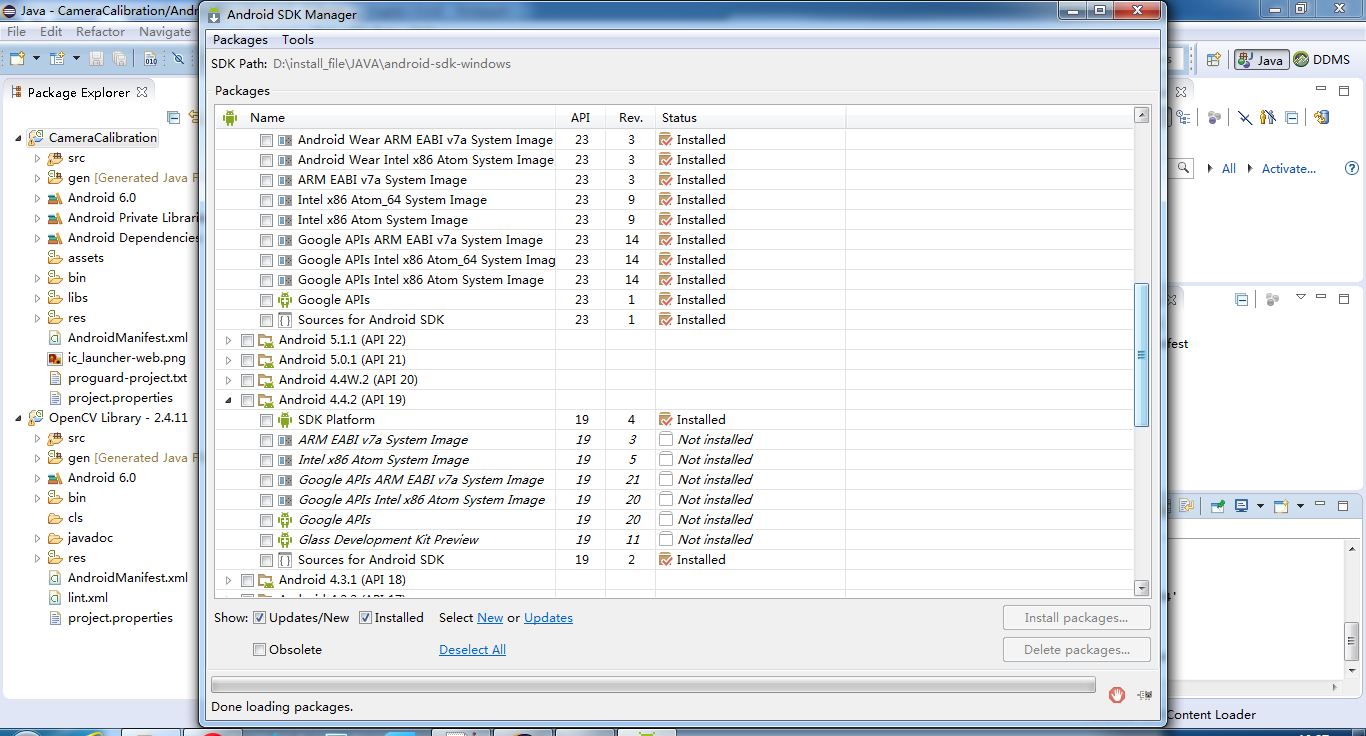This screenshot has width=1366, height=736.
Task: Click the Updates link next to Select
Action: (x=548, y=618)
